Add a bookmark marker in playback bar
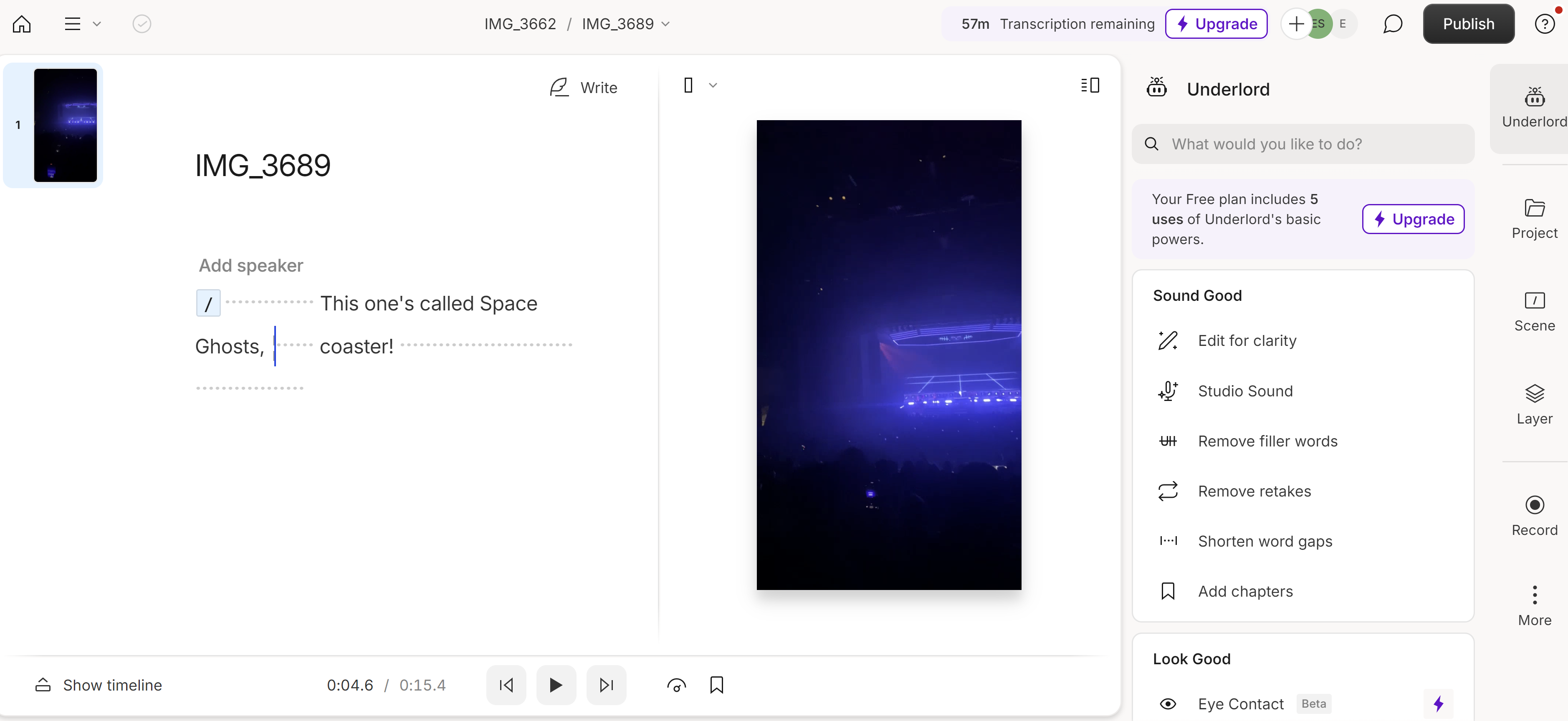The width and height of the screenshot is (1568, 721). pos(716,685)
